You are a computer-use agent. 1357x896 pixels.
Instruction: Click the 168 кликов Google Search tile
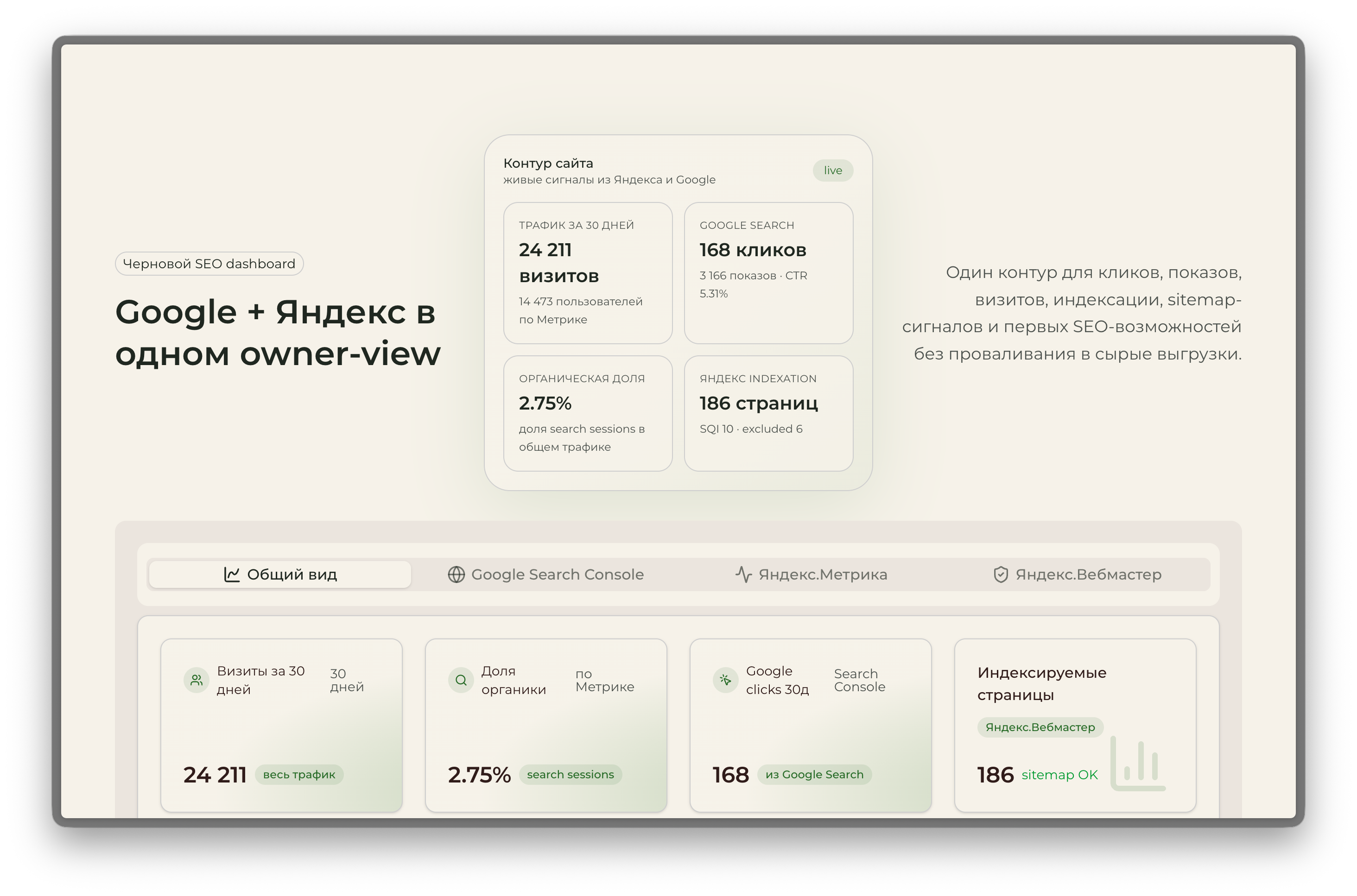coord(768,272)
